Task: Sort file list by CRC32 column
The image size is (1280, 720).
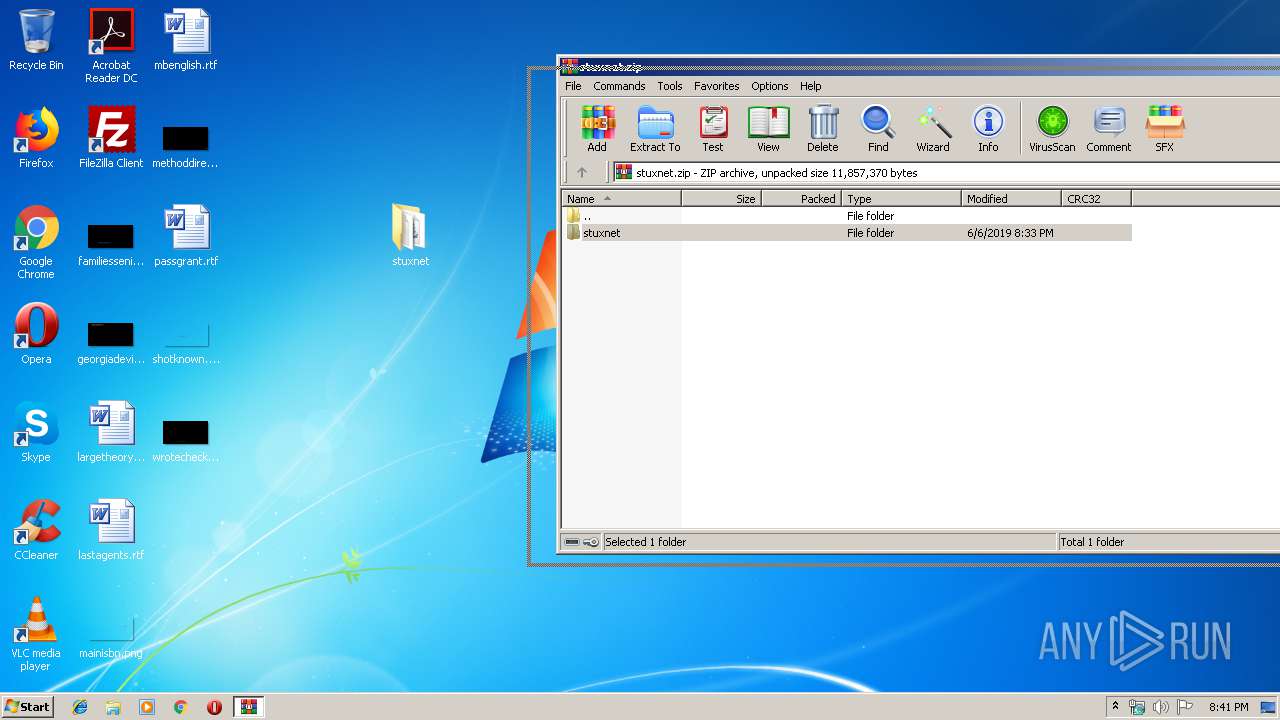Action: coord(1096,199)
